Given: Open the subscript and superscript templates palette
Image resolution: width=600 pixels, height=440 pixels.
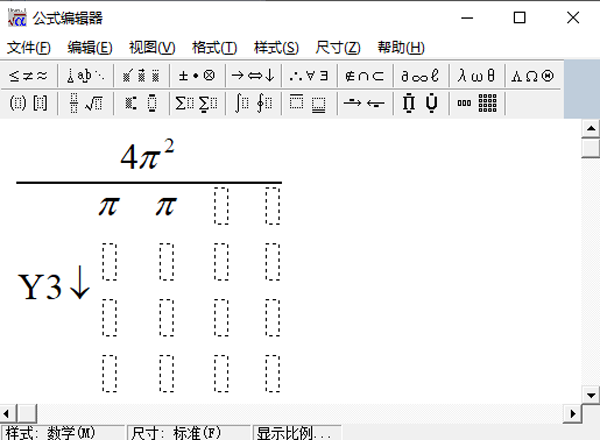Looking at the screenshot, I should [x=141, y=103].
